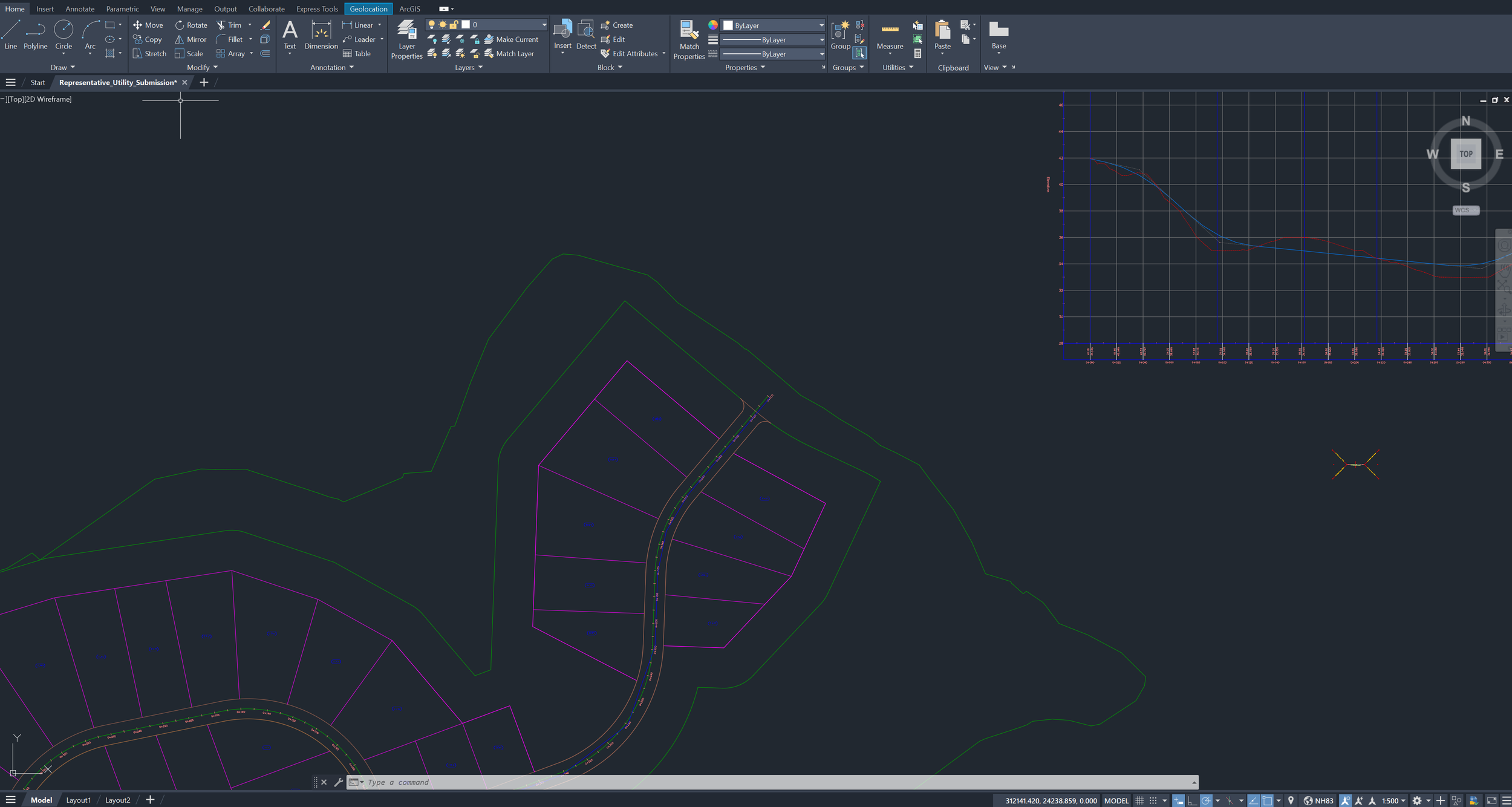Switch to the Annotate ribbon tab
The image size is (1512, 807).
(x=80, y=8)
